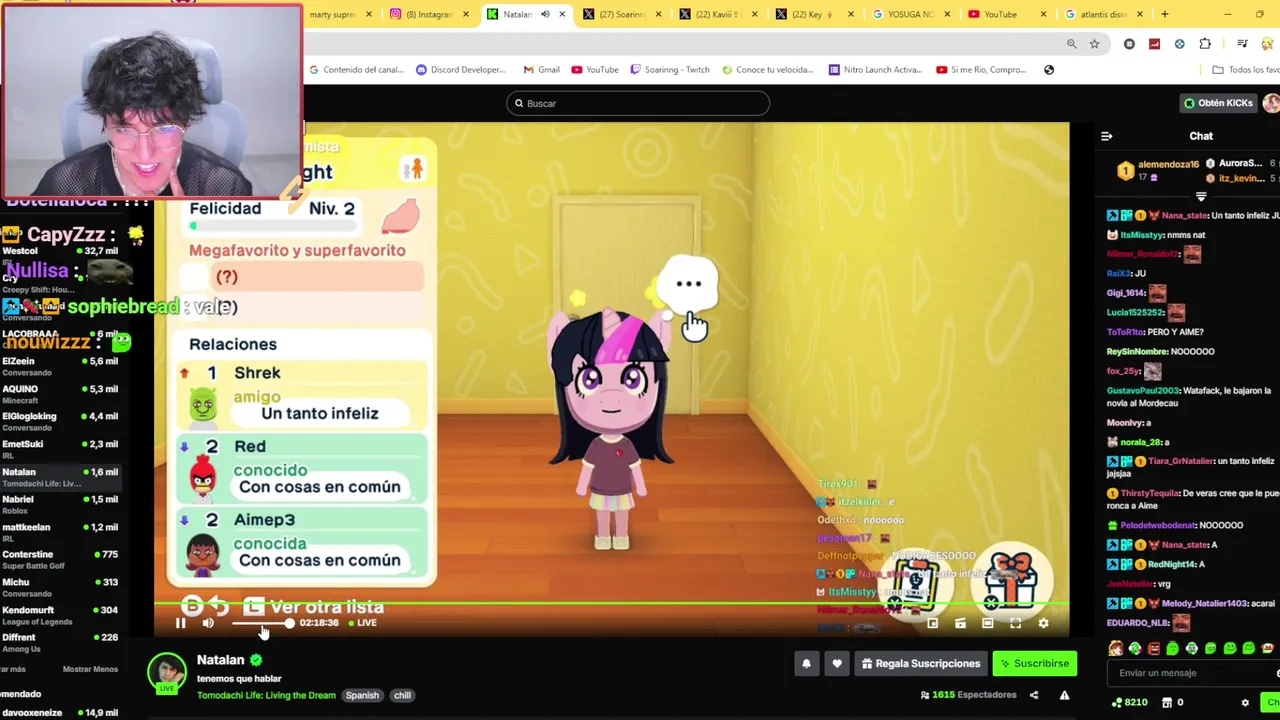
Task: Select the chill tag
Action: tap(402, 695)
